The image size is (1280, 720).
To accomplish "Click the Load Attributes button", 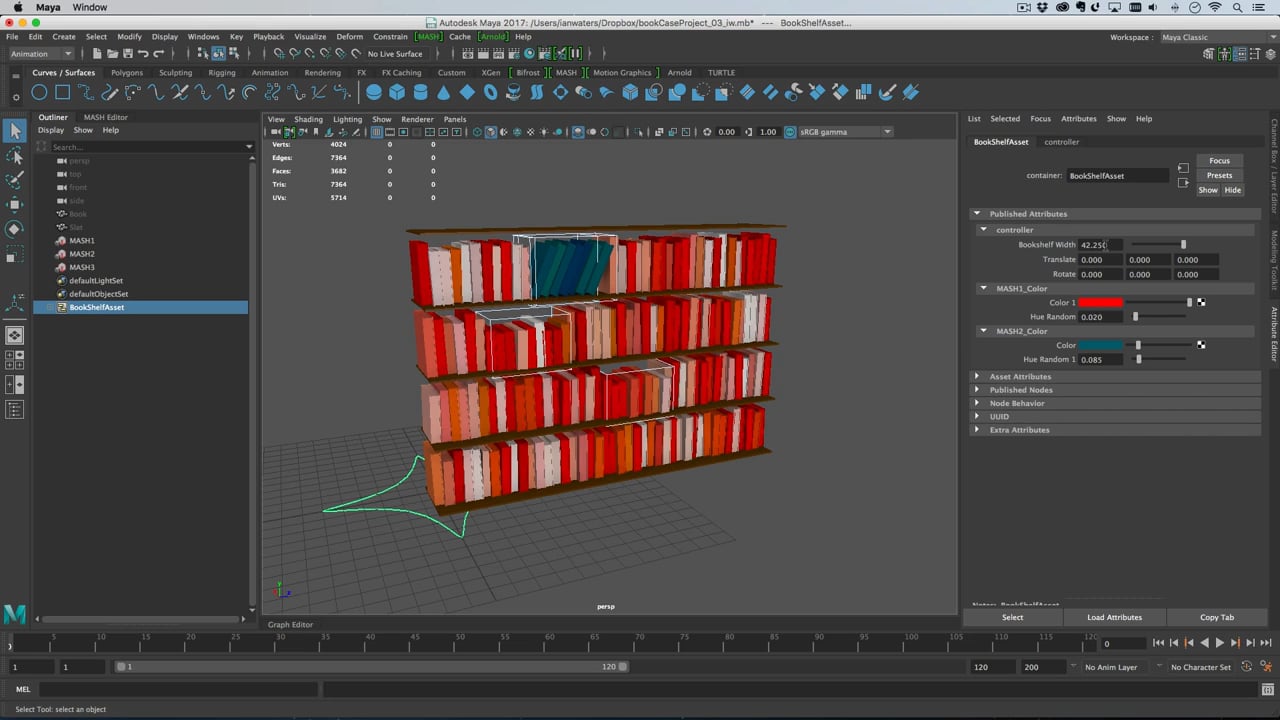I will (1114, 617).
